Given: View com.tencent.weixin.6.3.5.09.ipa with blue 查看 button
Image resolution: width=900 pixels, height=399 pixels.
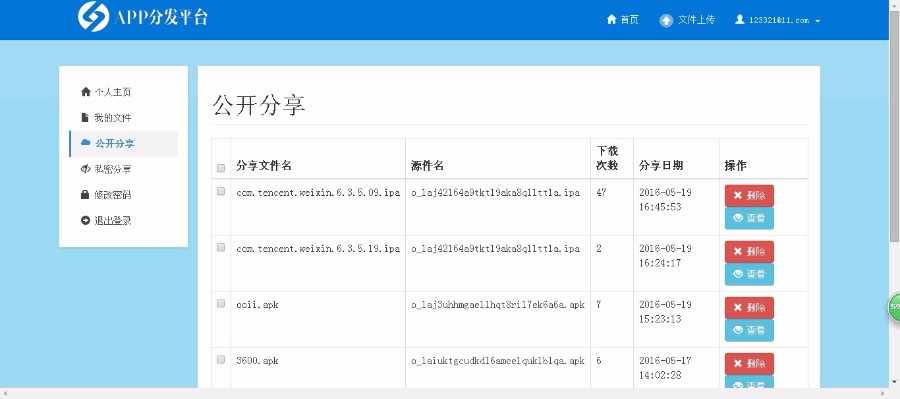Looking at the screenshot, I should pyautogui.click(x=749, y=218).
